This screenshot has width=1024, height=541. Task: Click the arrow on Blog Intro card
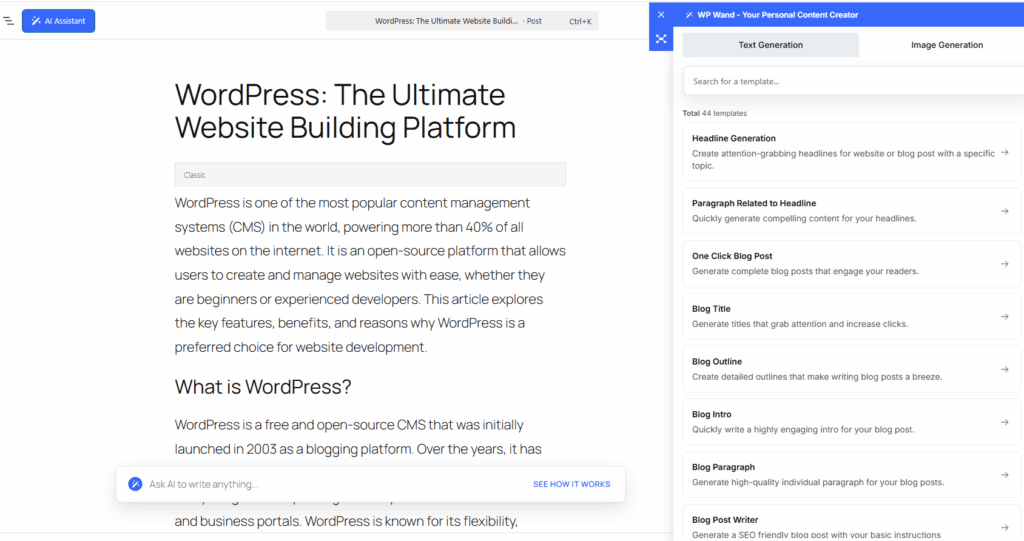(1005, 422)
